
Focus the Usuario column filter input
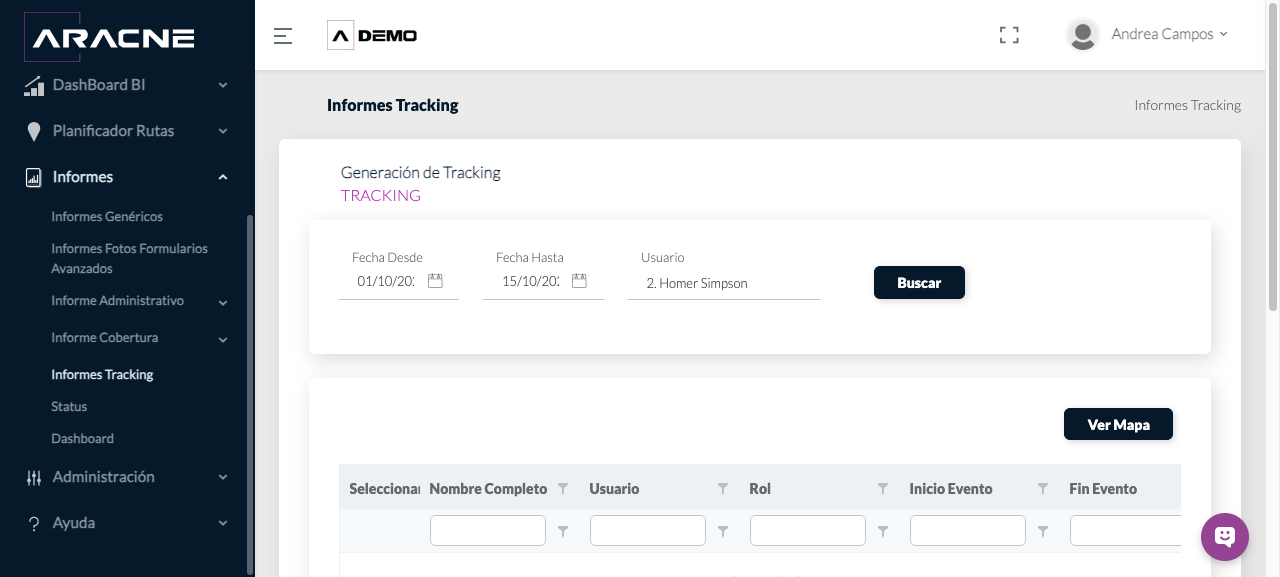[648, 531]
